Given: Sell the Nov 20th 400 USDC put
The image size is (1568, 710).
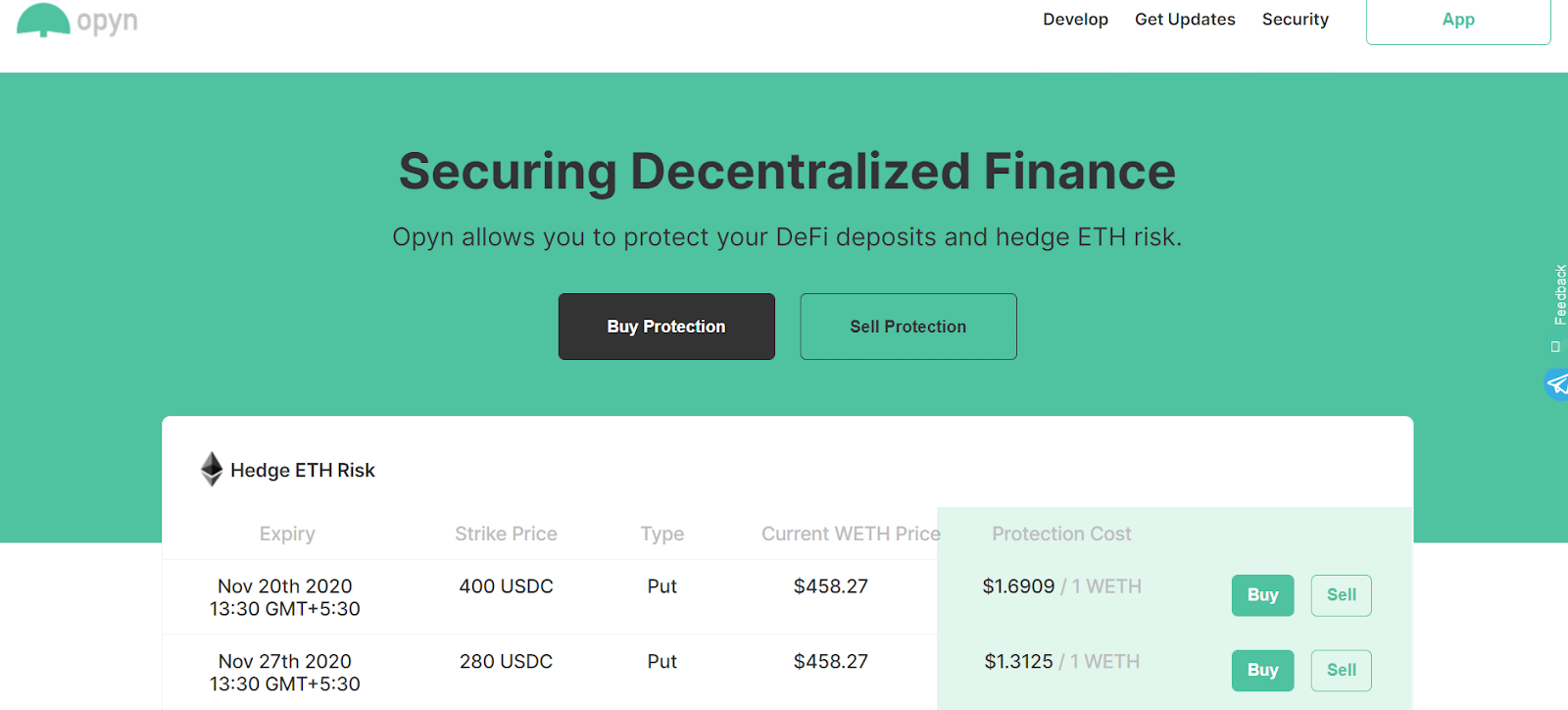Looking at the screenshot, I should pyautogui.click(x=1342, y=595).
